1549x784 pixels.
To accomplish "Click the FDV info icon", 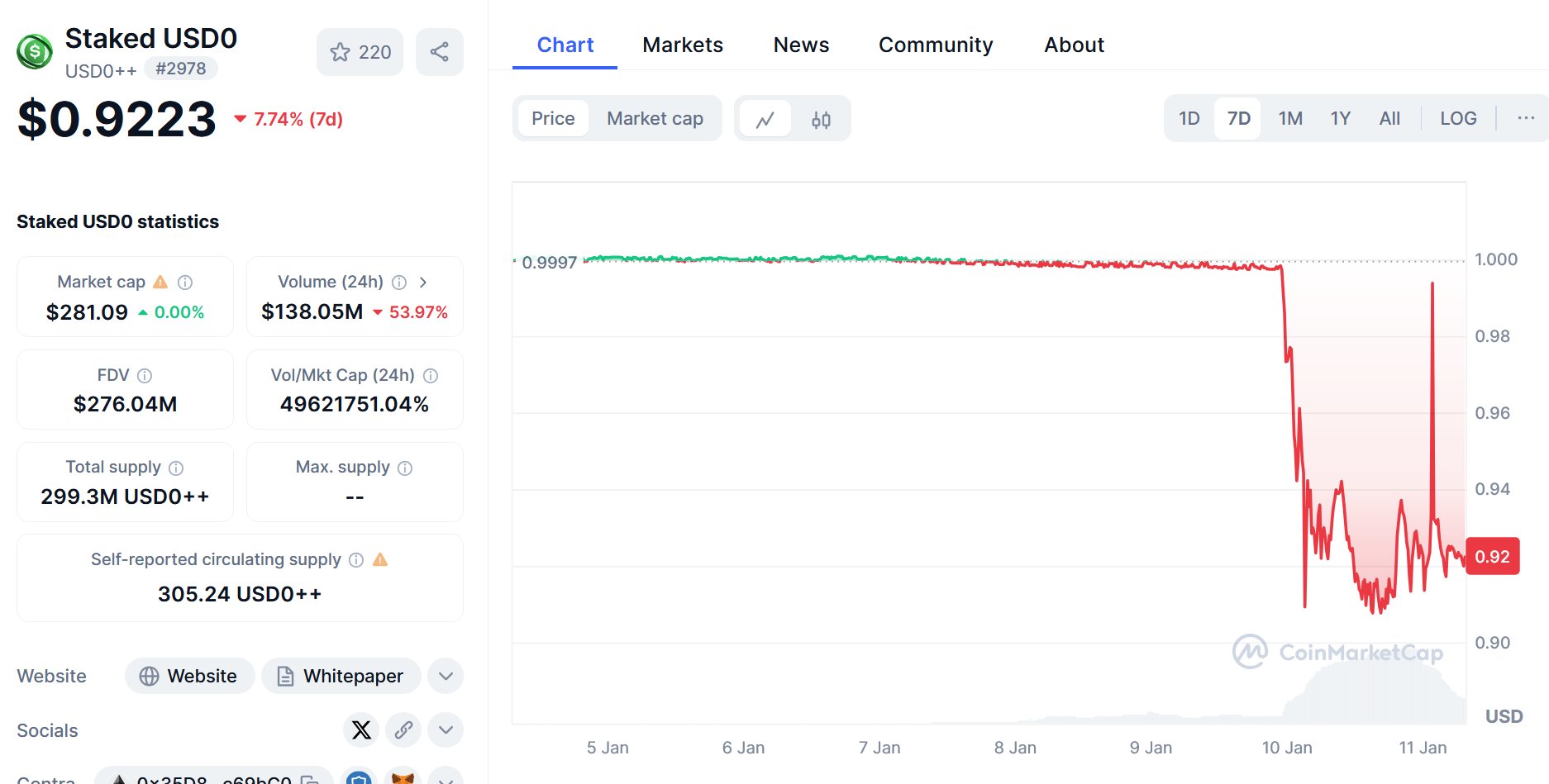I will coord(145,376).
